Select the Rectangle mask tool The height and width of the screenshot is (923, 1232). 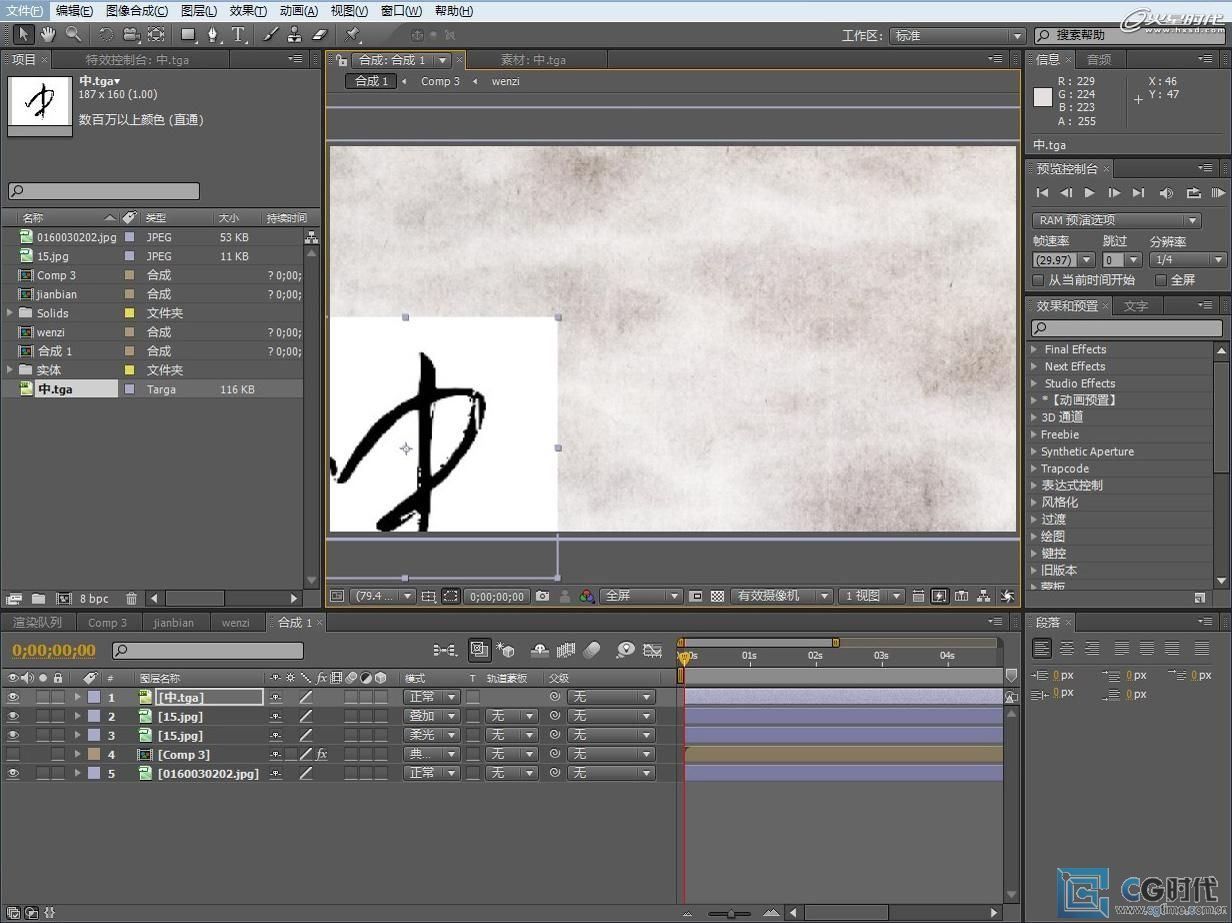188,34
